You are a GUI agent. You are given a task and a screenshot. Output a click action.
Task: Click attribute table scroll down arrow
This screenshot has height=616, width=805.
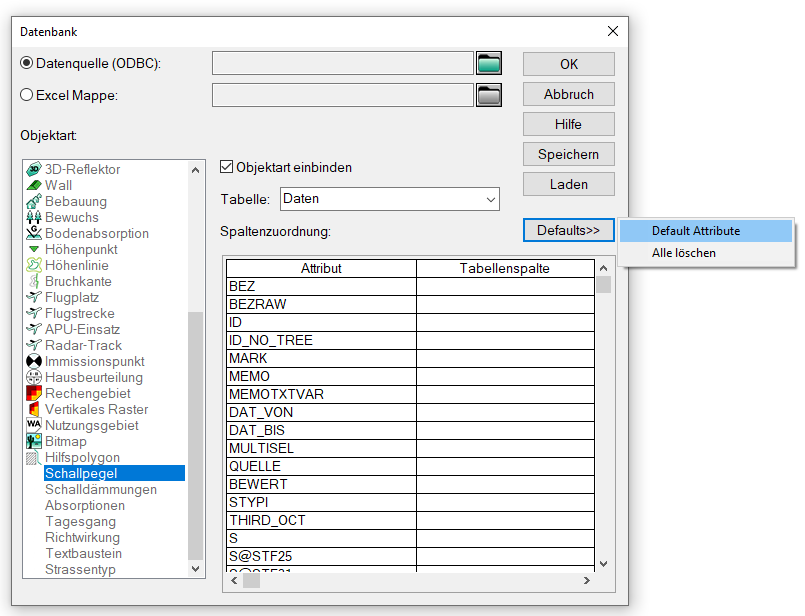[604, 564]
